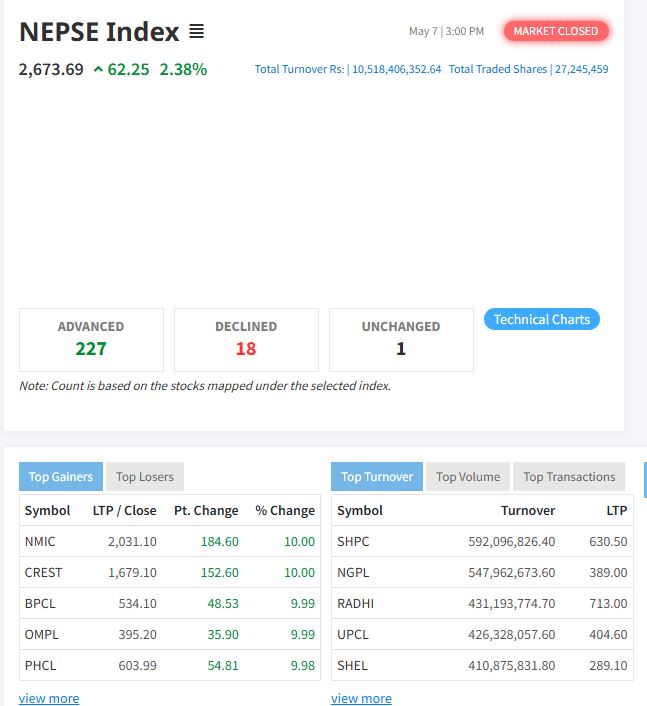647x706 pixels.
Task: Click NGPL turnover 547,962,673.60
Action: 511,572
